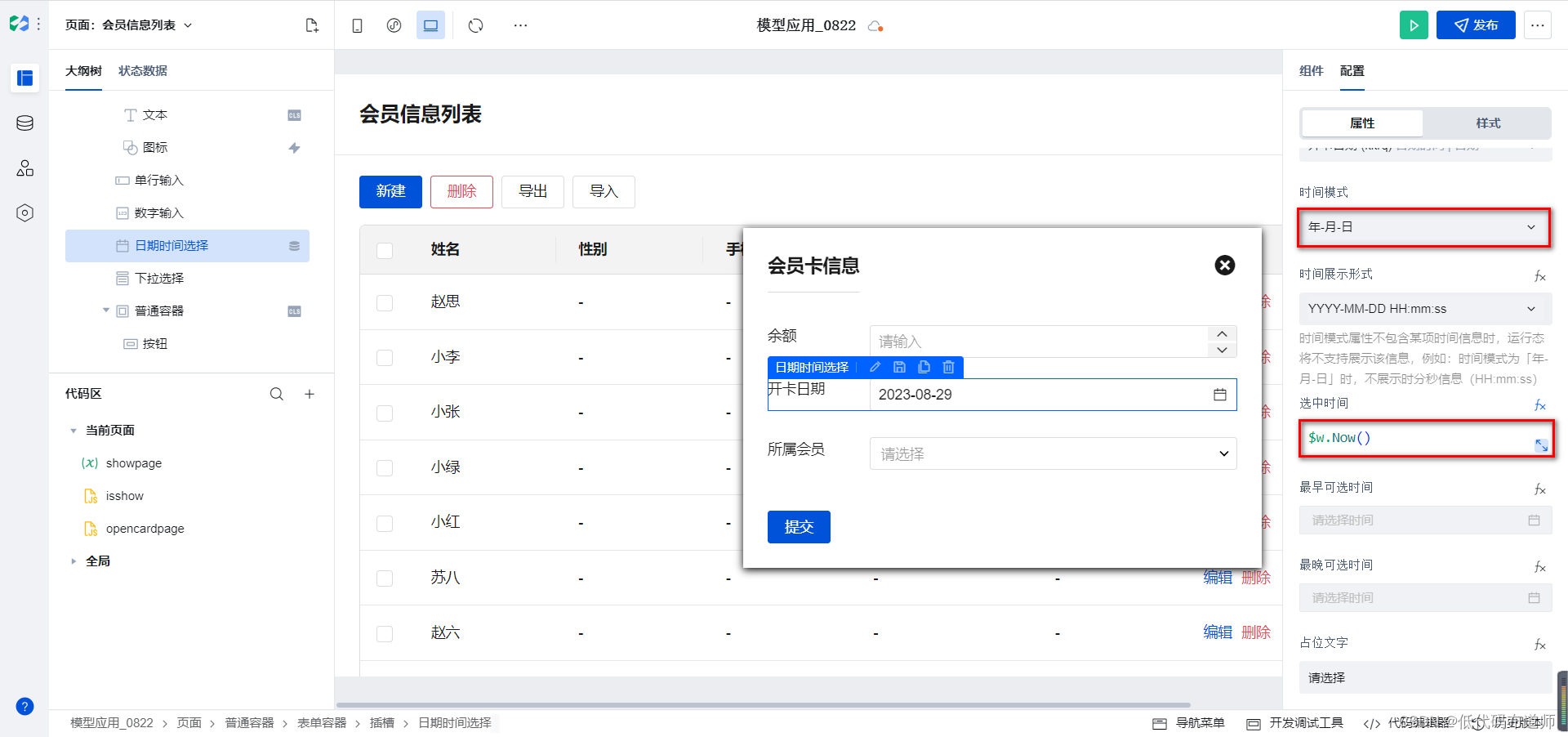Select the 属性 segment
Screen dimensions: 1568x737
click(1362, 123)
